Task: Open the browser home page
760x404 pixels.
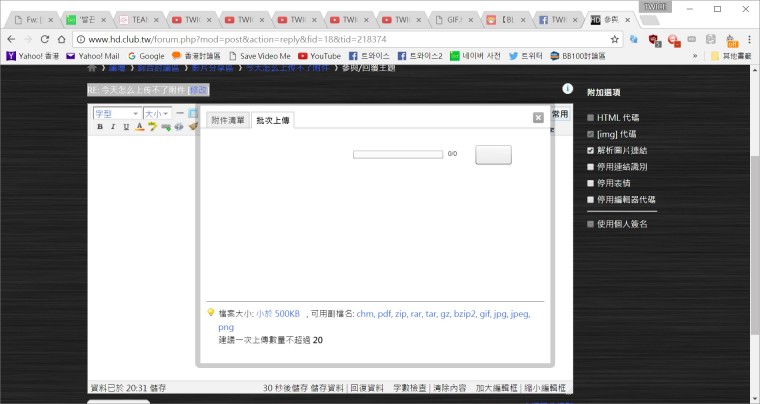Action: (61, 39)
